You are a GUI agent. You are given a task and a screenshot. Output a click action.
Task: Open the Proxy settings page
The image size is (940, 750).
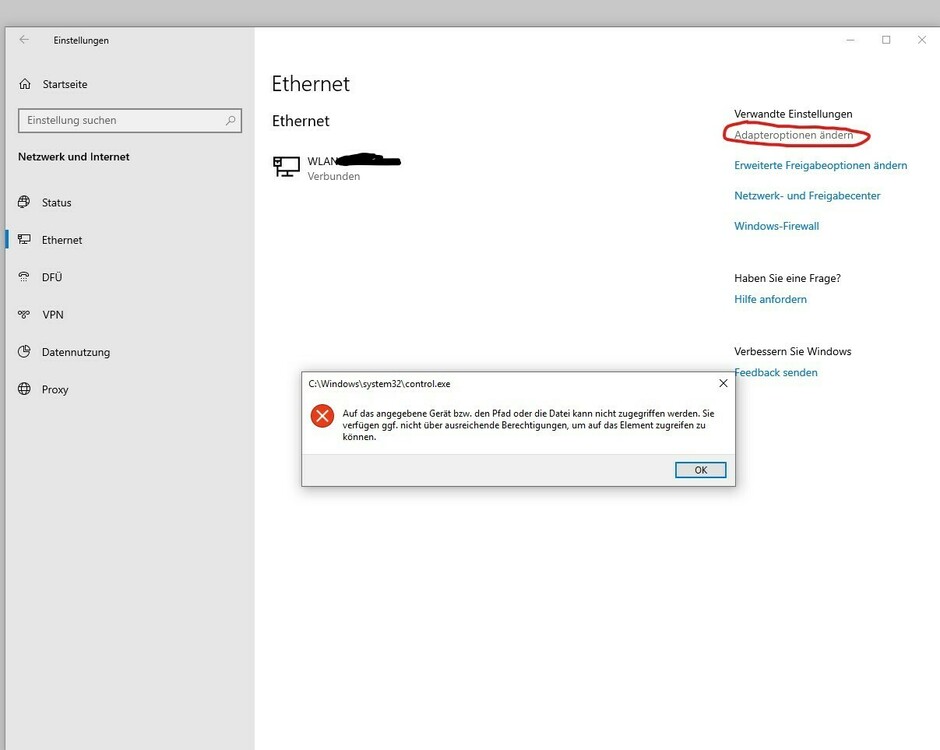pos(55,389)
